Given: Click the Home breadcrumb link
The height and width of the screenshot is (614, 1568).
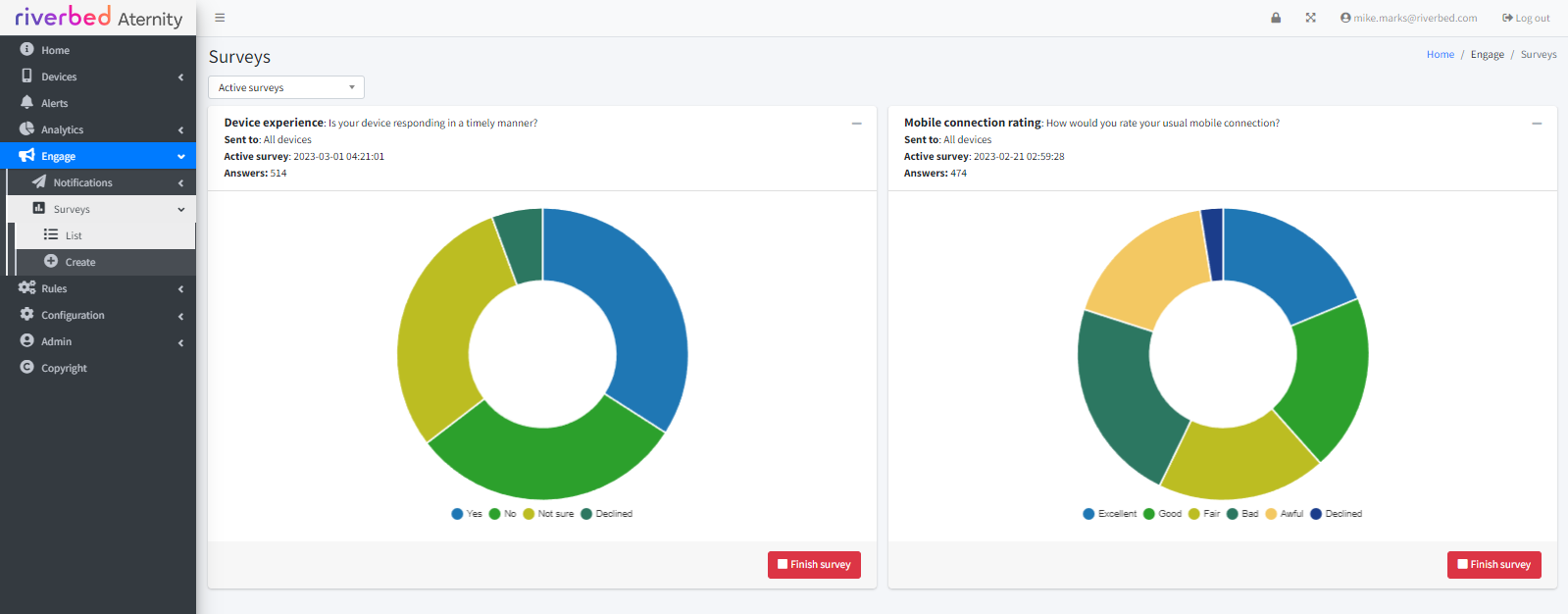Looking at the screenshot, I should 1440,55.
